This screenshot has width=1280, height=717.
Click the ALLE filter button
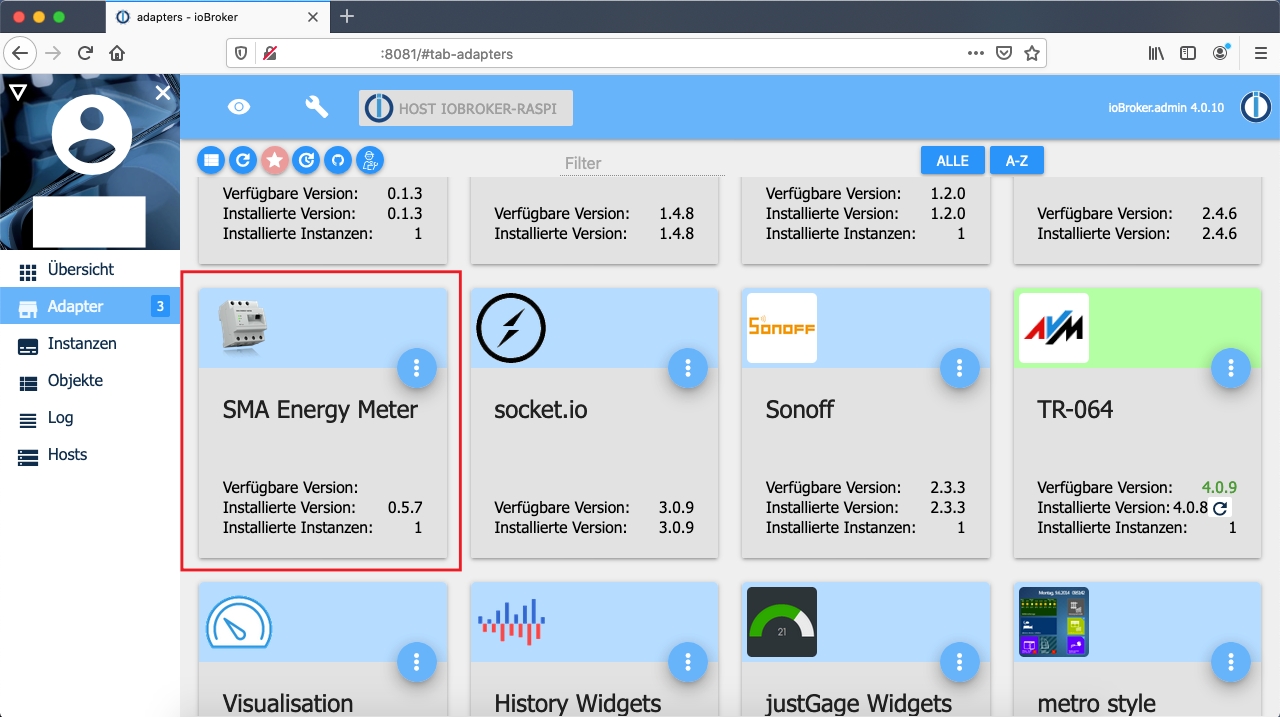pos(952,160)
